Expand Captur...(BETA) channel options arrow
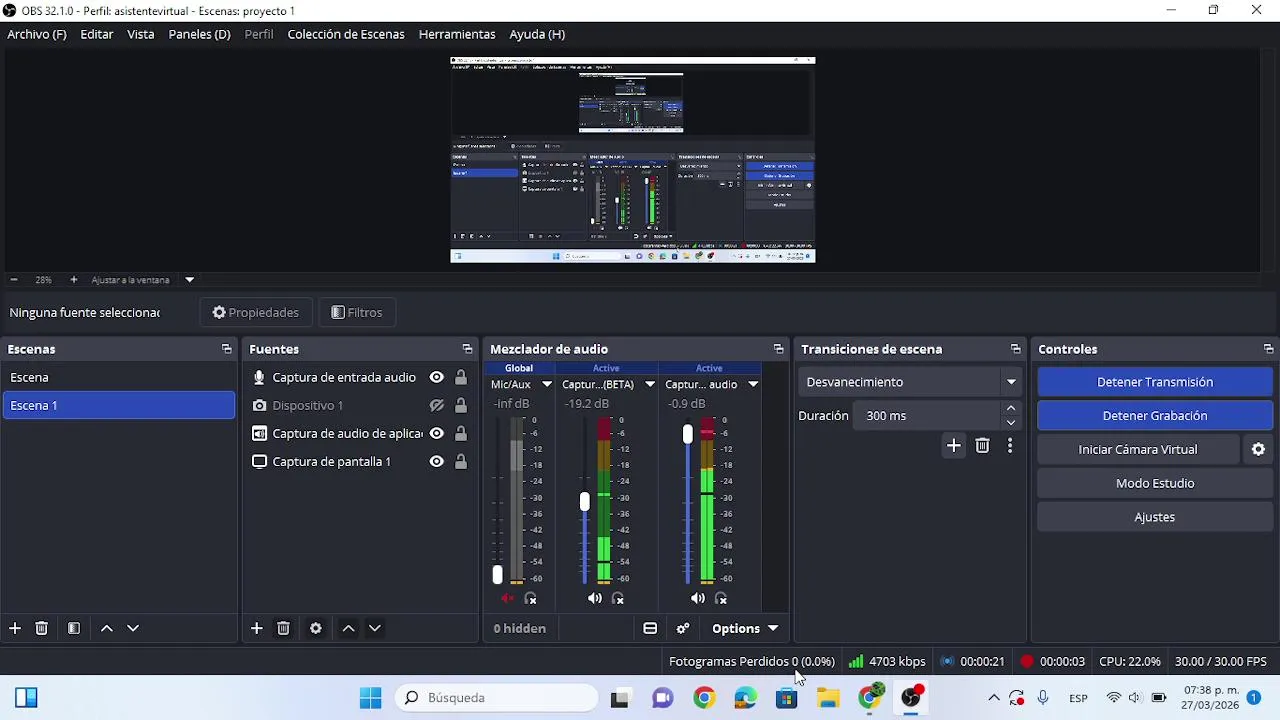This screenshot has width=1280, height=720. (x=650, y=384)
